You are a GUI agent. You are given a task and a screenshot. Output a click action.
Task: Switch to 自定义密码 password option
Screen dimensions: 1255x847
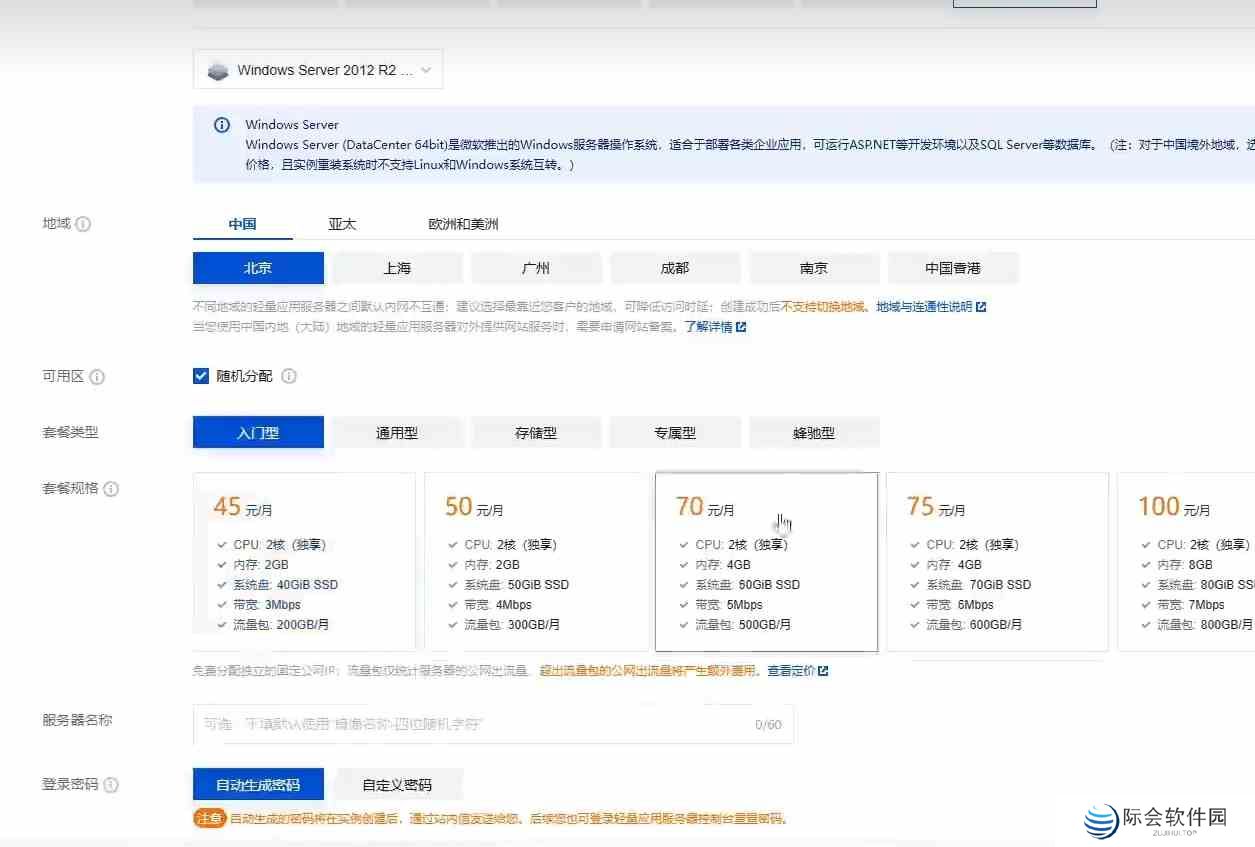point(400,784)
